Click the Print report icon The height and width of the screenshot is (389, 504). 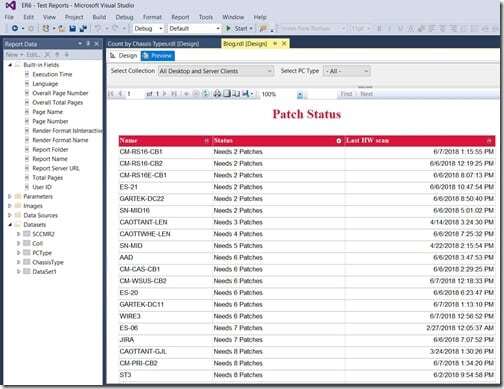click(x=217, y=94)
